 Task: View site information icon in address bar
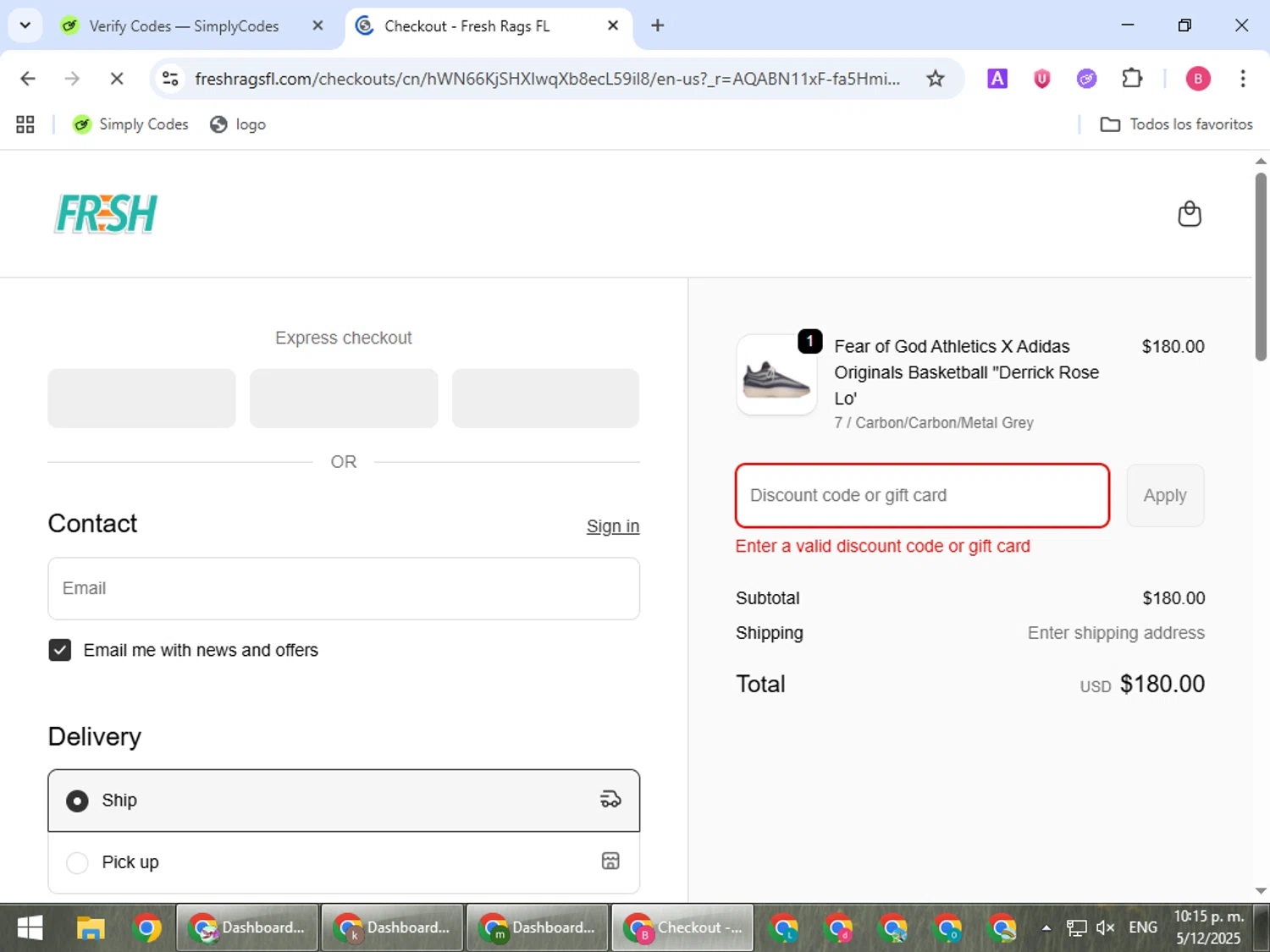[170, 79]
